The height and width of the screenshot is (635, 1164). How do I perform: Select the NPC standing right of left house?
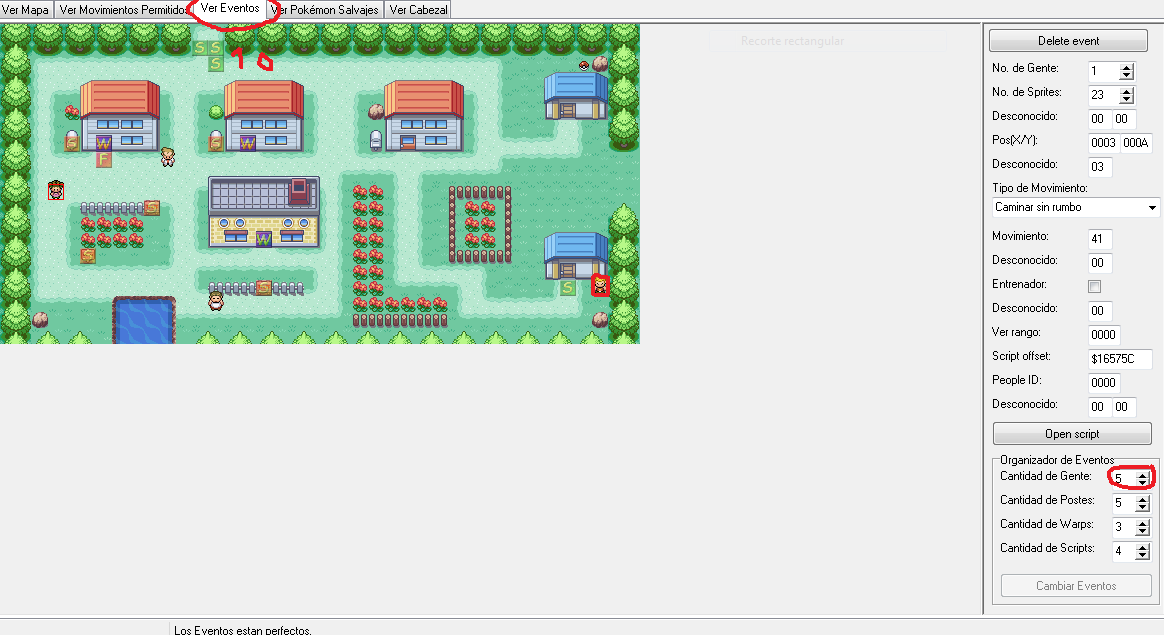(167, 156)
